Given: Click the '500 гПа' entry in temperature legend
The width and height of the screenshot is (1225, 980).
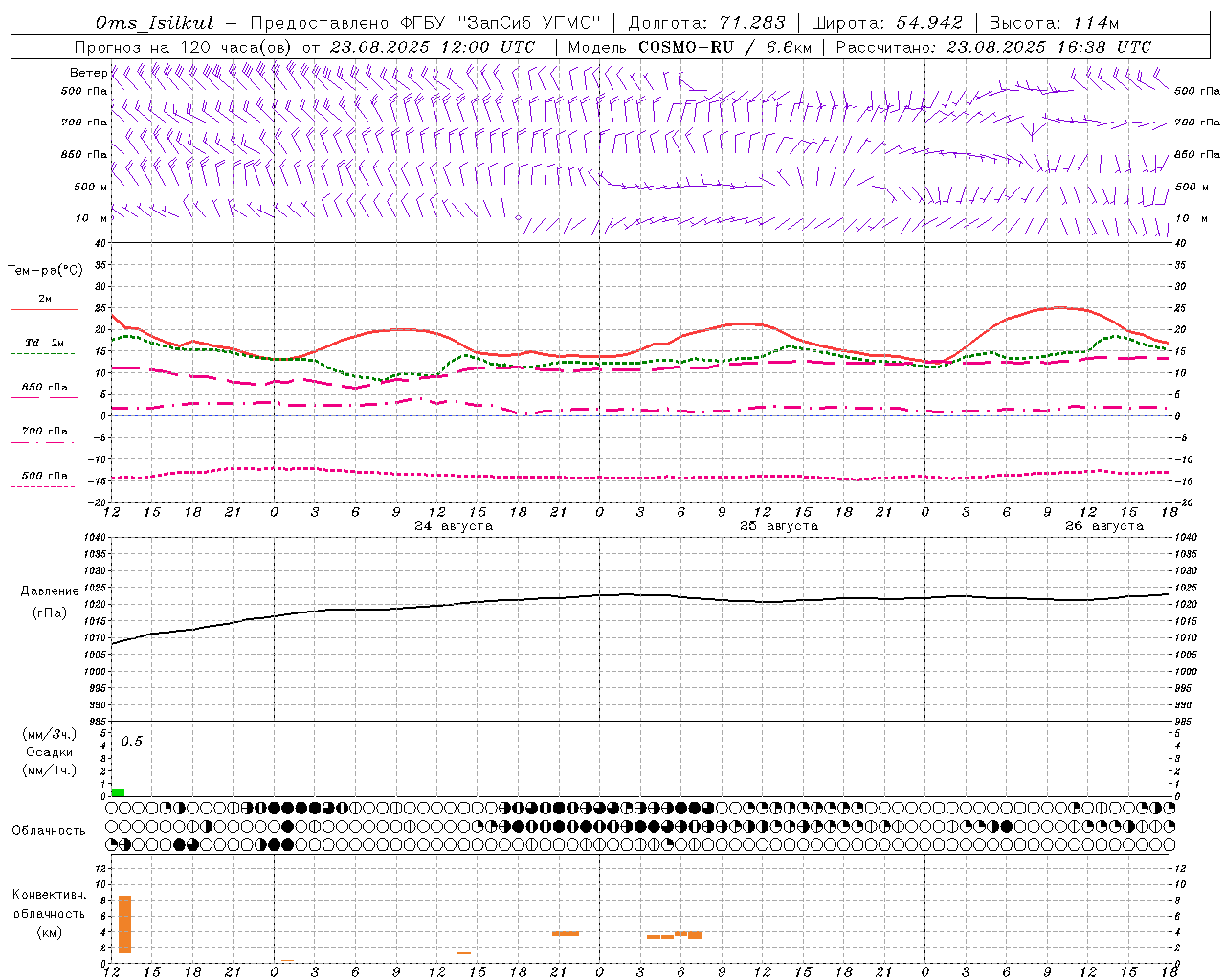Looking at the screenshot, I should tap(45, 476).
